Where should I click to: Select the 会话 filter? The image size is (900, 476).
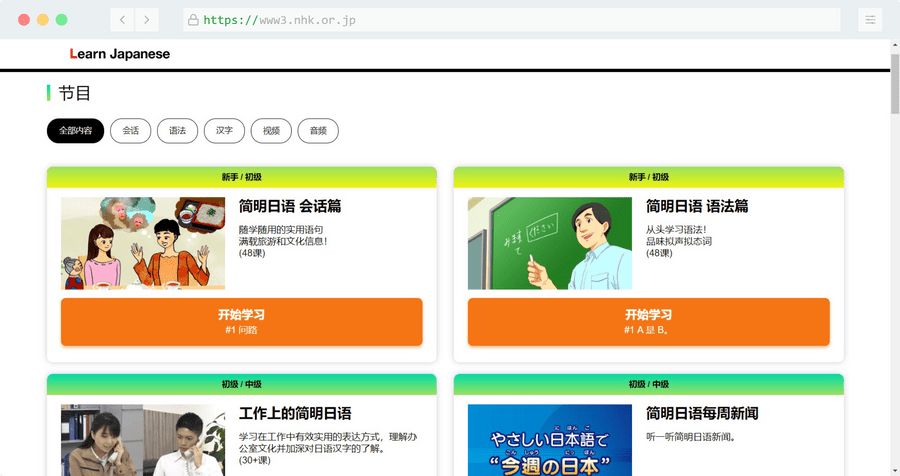130,131
